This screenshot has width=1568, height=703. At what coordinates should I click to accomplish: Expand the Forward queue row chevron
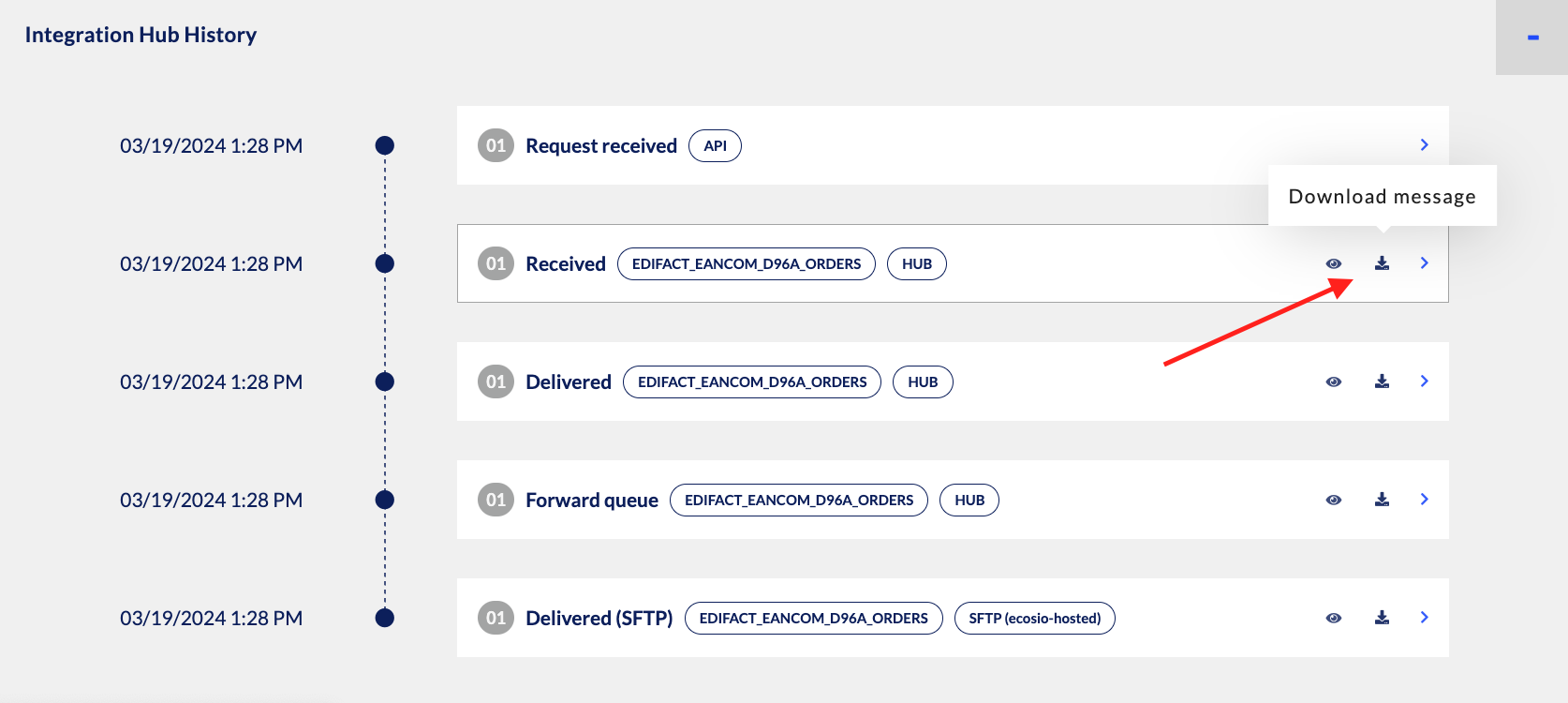(x=1424, y=499)
